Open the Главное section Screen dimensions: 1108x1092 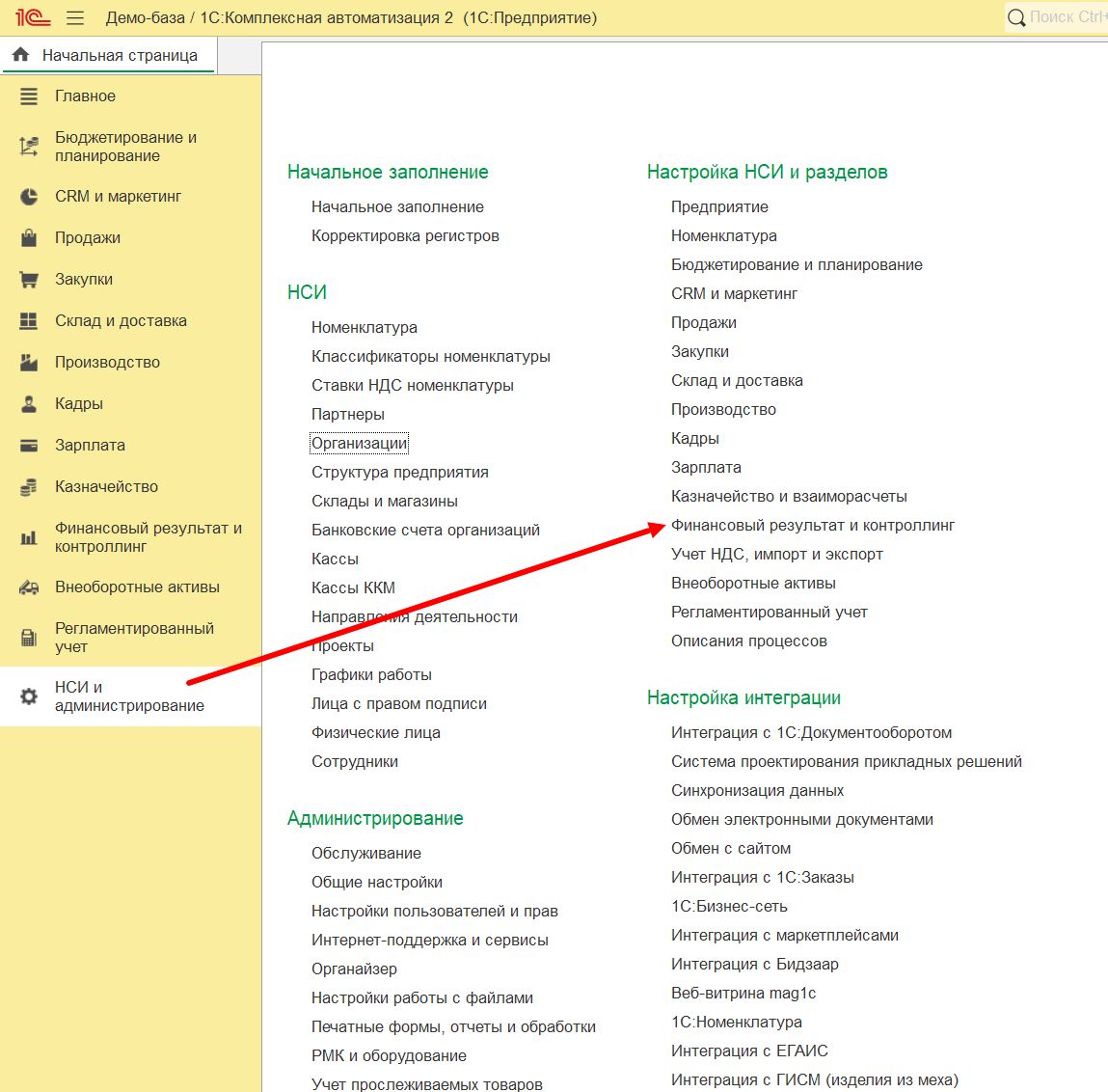(x=85, y=96)
